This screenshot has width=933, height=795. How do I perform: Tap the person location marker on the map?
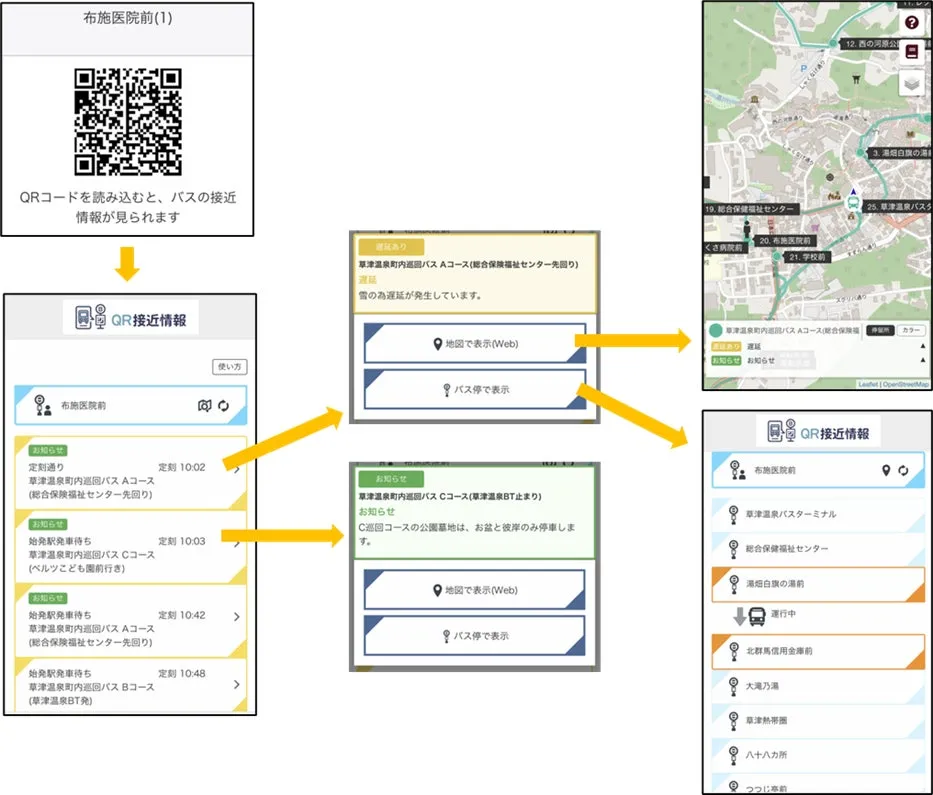tap(746, 229)
